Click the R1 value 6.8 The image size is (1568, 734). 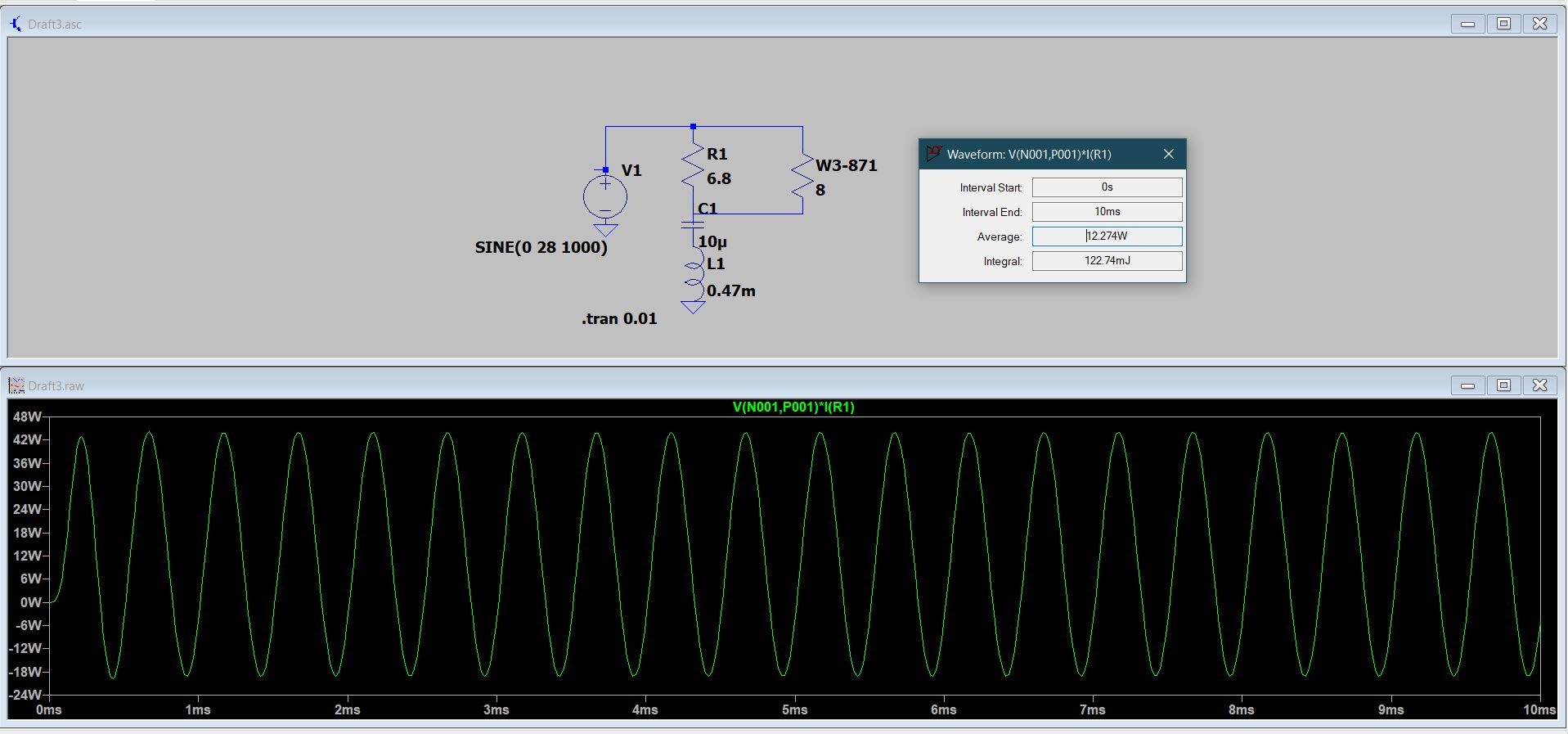coord(719,178)
